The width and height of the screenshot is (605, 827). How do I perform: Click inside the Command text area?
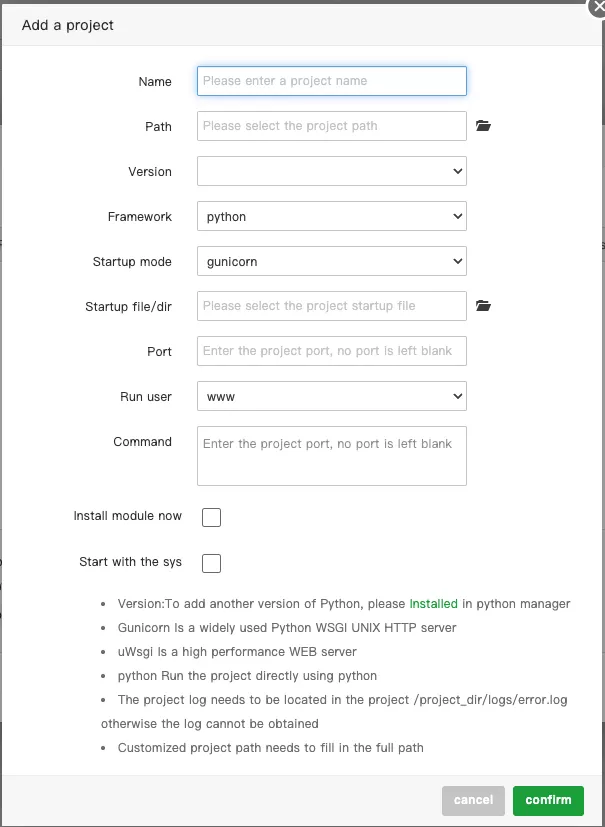331,455
